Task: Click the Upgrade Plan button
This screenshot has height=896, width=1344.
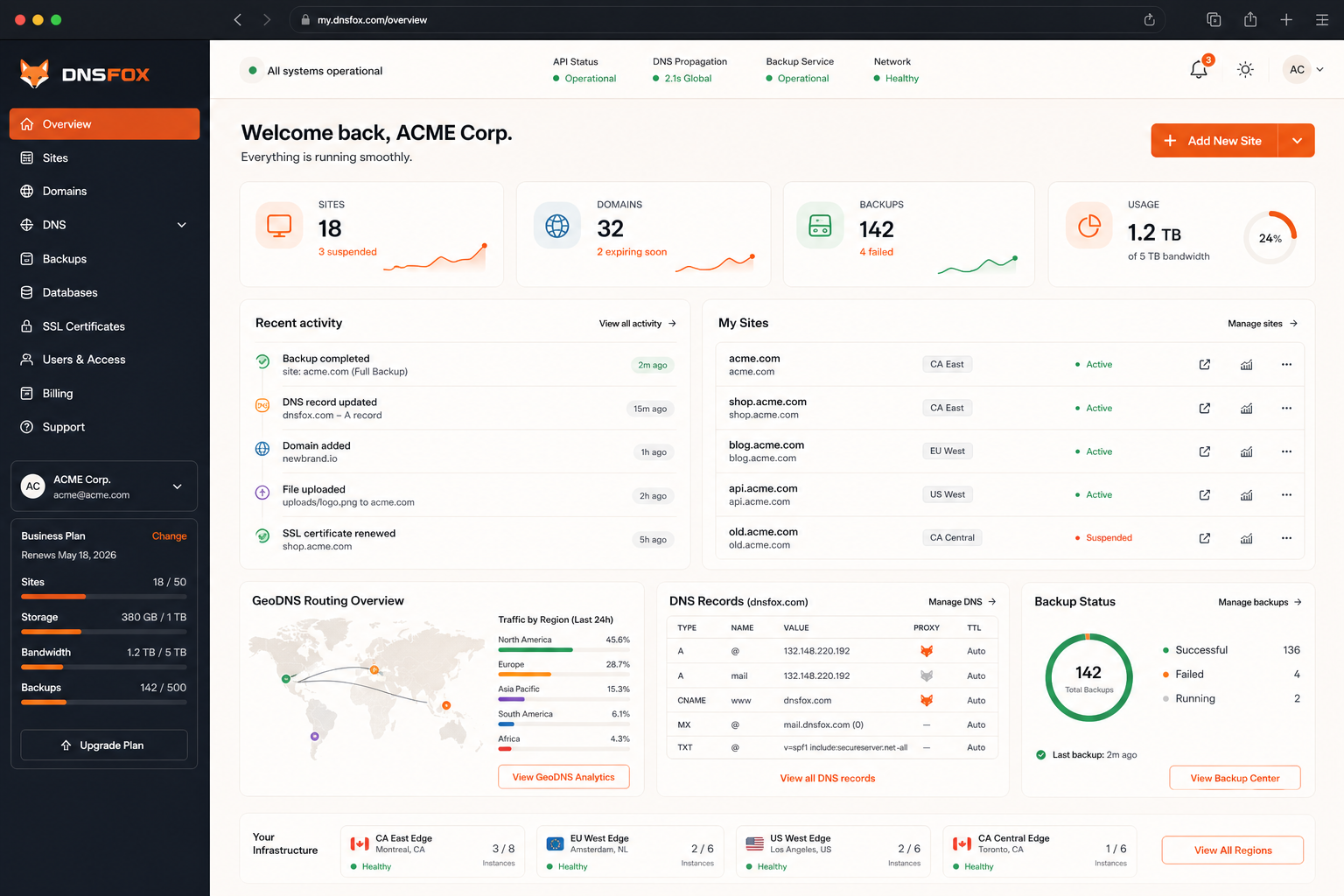Action: point(104,745)
